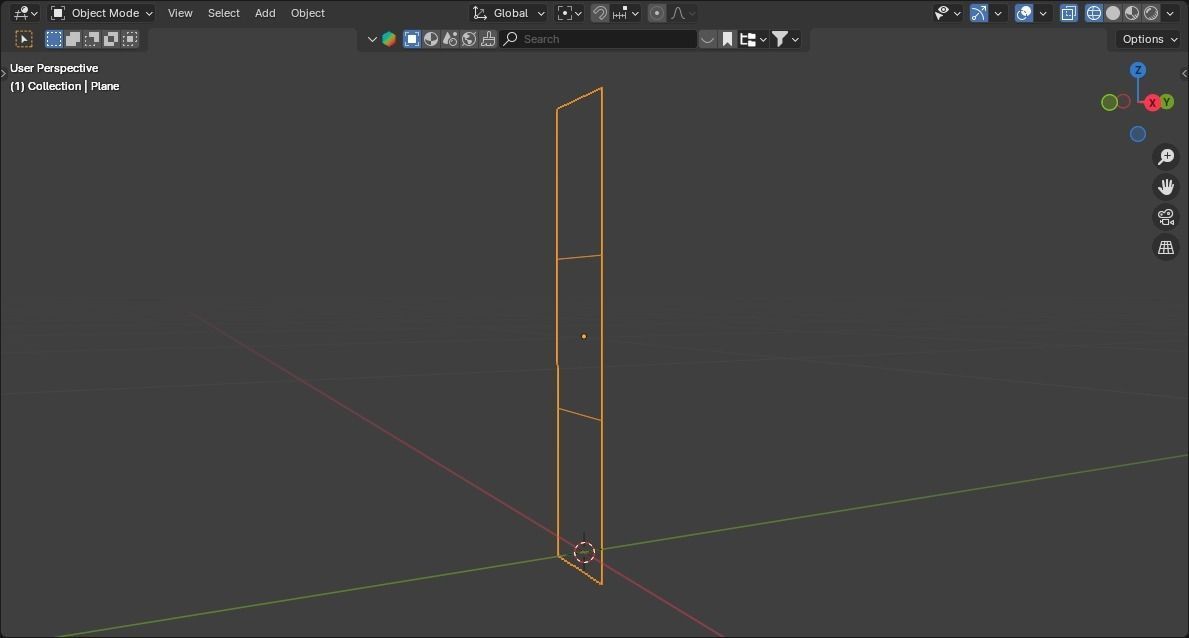Image resolution: width=1189 pixels, height=638 pixels.
Task: Click the unlabeled green axis circle
Action: click(1109, 102)
